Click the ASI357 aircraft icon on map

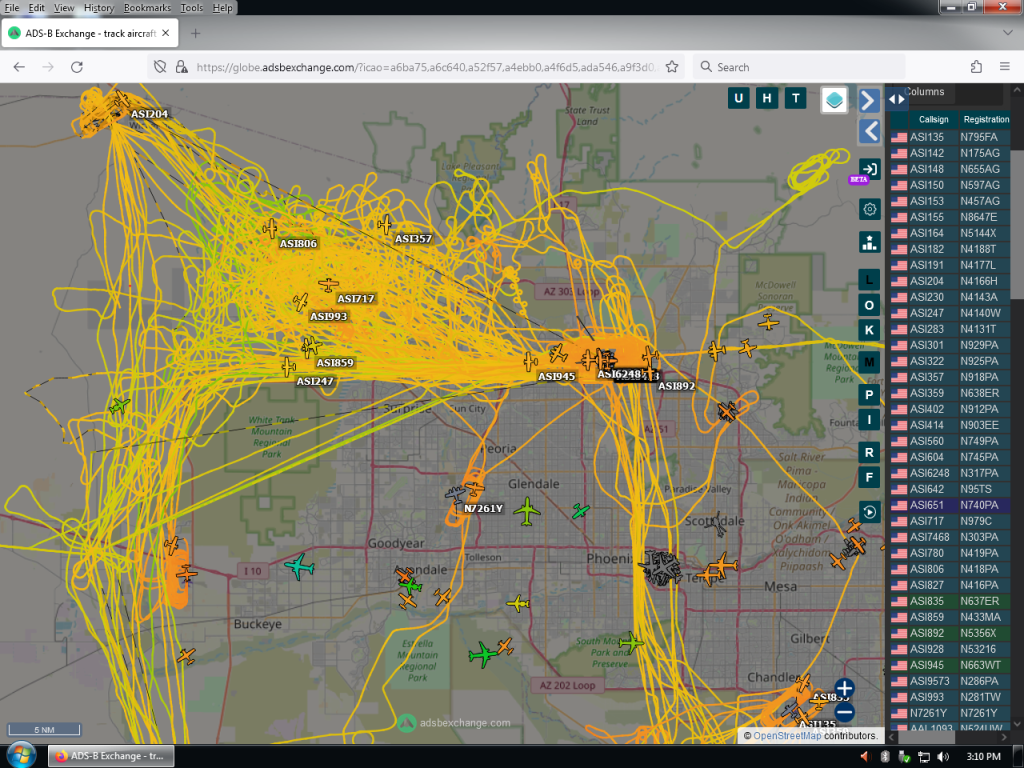pos(385,225)
